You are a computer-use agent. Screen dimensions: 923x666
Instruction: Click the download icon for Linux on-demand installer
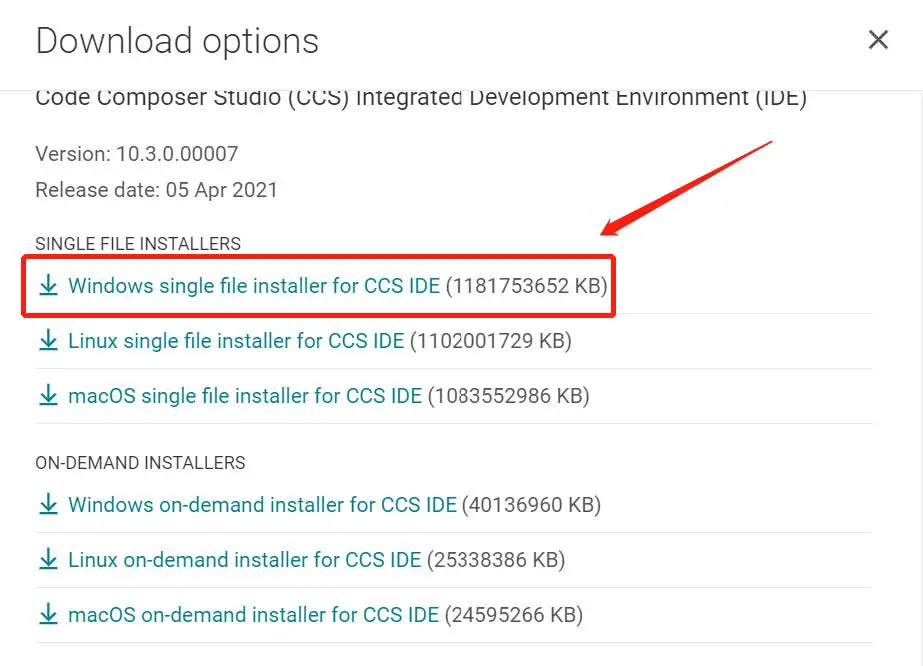click(47, 560)
